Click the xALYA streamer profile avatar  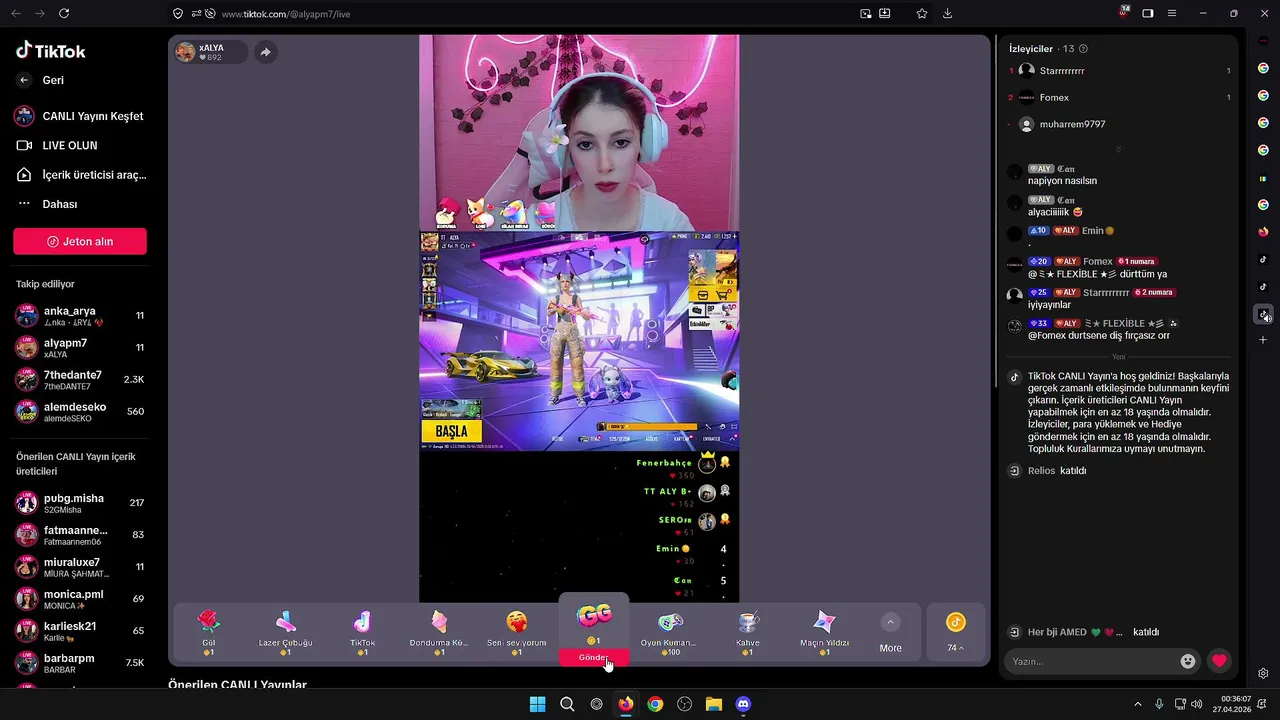click(x=185, y=52)
